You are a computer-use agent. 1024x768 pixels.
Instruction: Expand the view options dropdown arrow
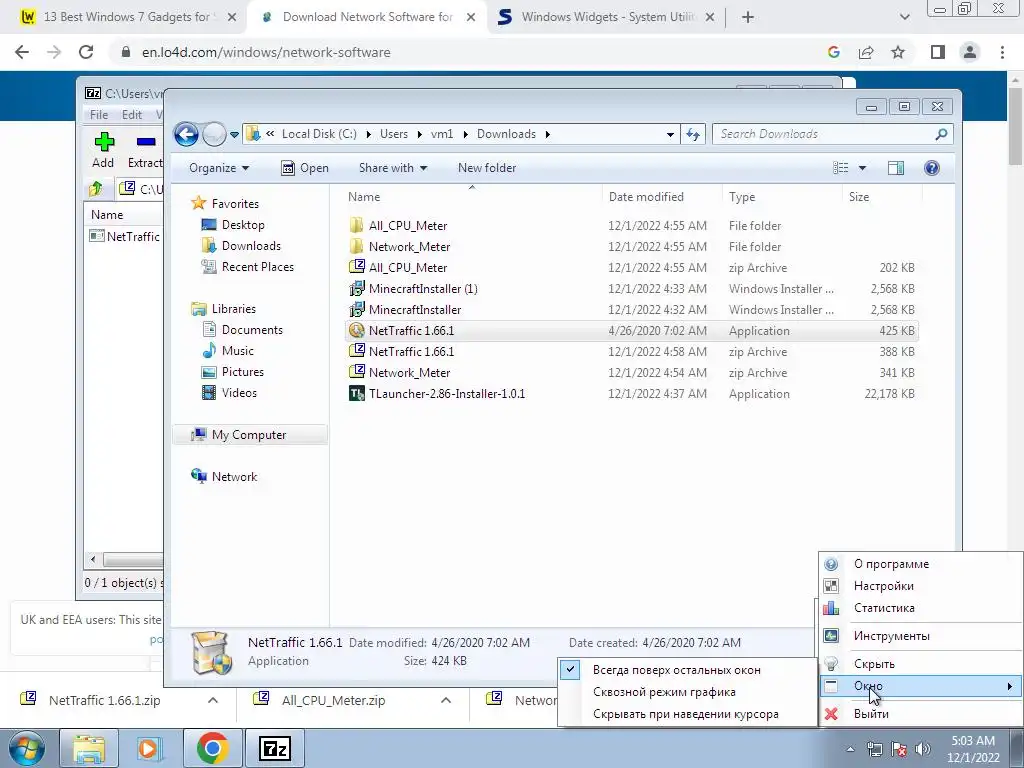(862, 168)
